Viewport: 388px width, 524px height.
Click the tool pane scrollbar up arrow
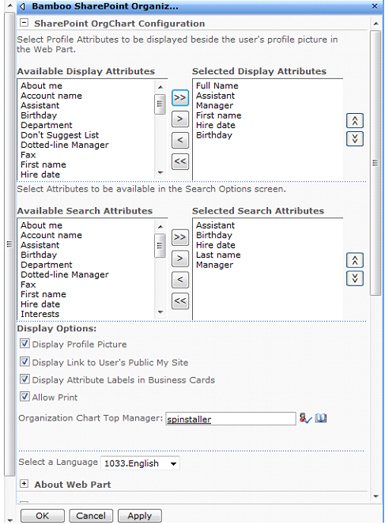(x=376, y=23)
